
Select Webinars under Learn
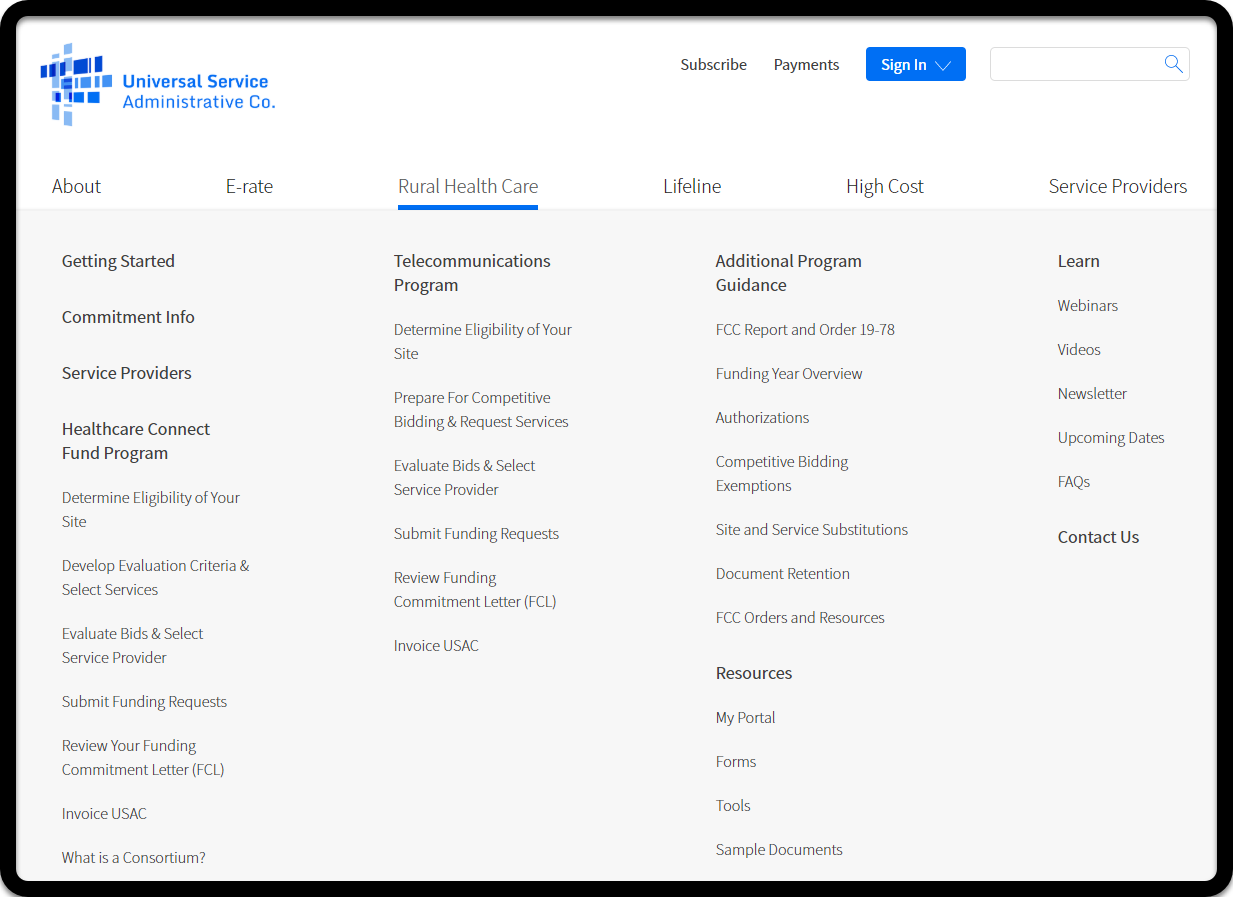pyautogui.click(x=1087, y=306)
